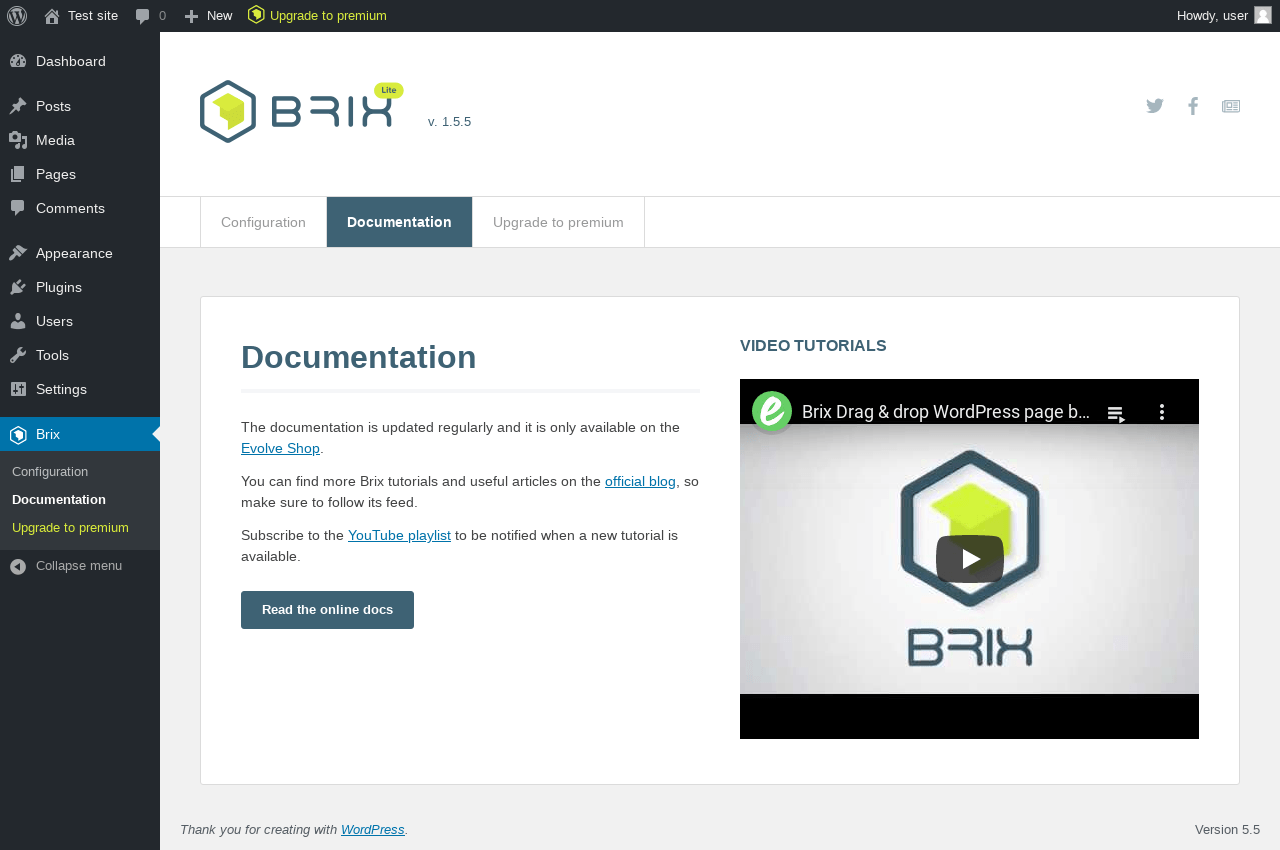This screenshot has height=850, width=1280.
Task: Open the video more options menu
Action: 1161,412
